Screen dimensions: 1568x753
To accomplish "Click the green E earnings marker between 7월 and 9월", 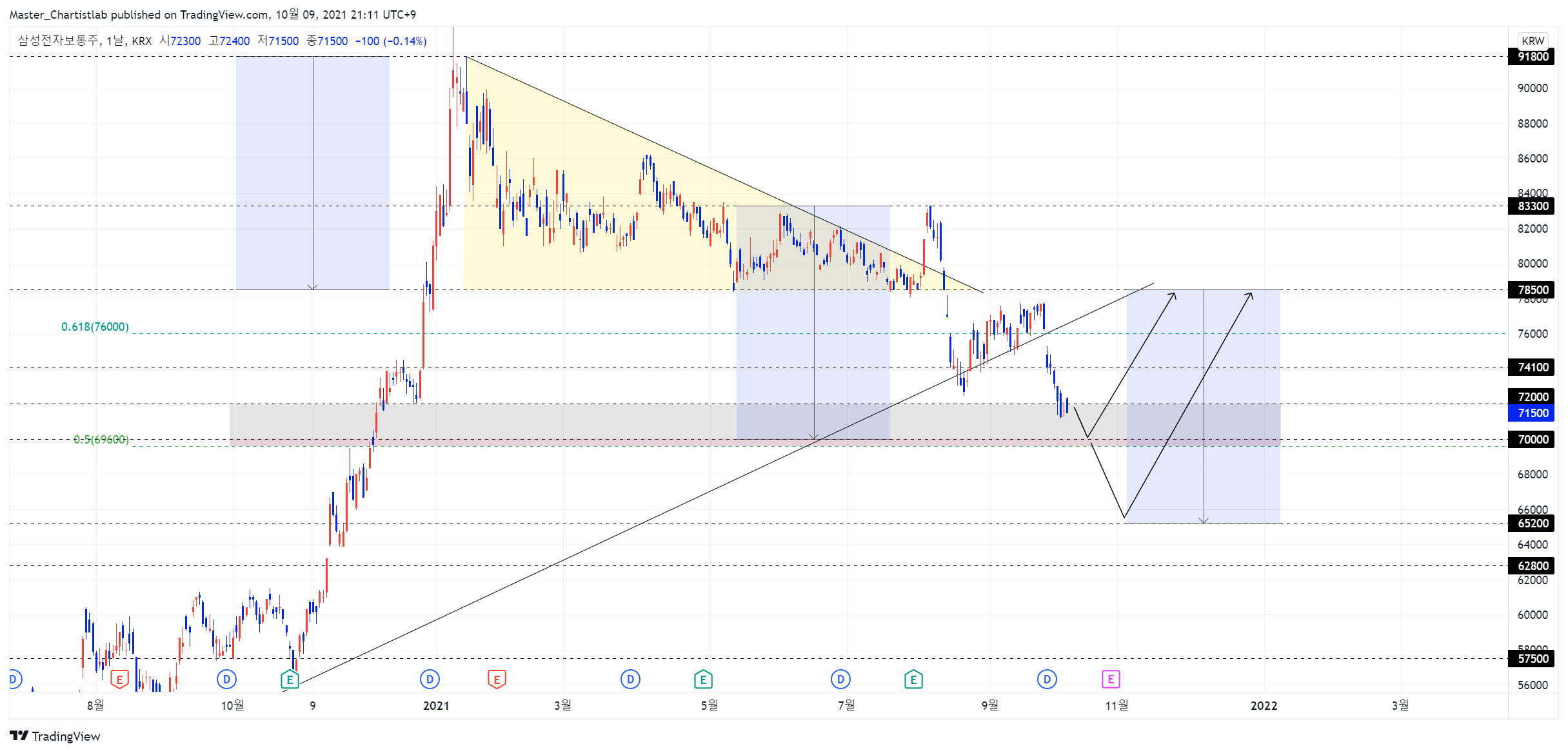I will (913, 679).
